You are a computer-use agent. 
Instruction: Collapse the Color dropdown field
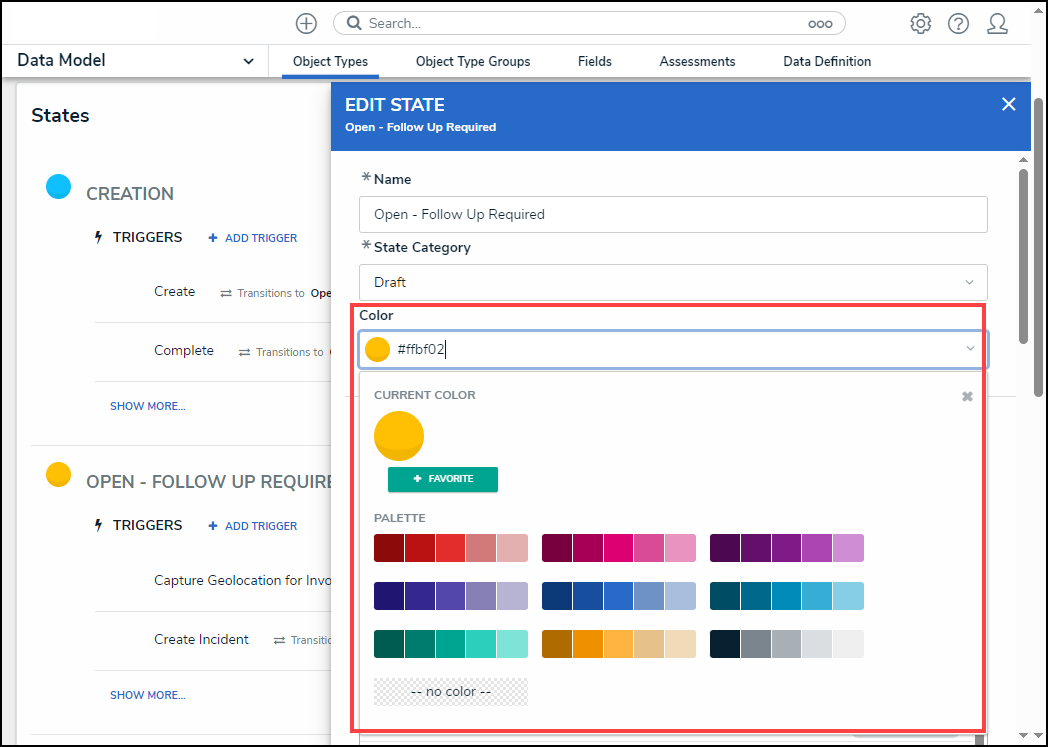[969, 349]
